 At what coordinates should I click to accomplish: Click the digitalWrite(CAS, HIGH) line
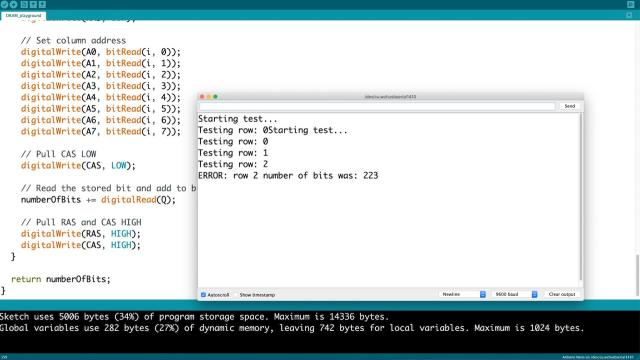[x=80, y=245]
